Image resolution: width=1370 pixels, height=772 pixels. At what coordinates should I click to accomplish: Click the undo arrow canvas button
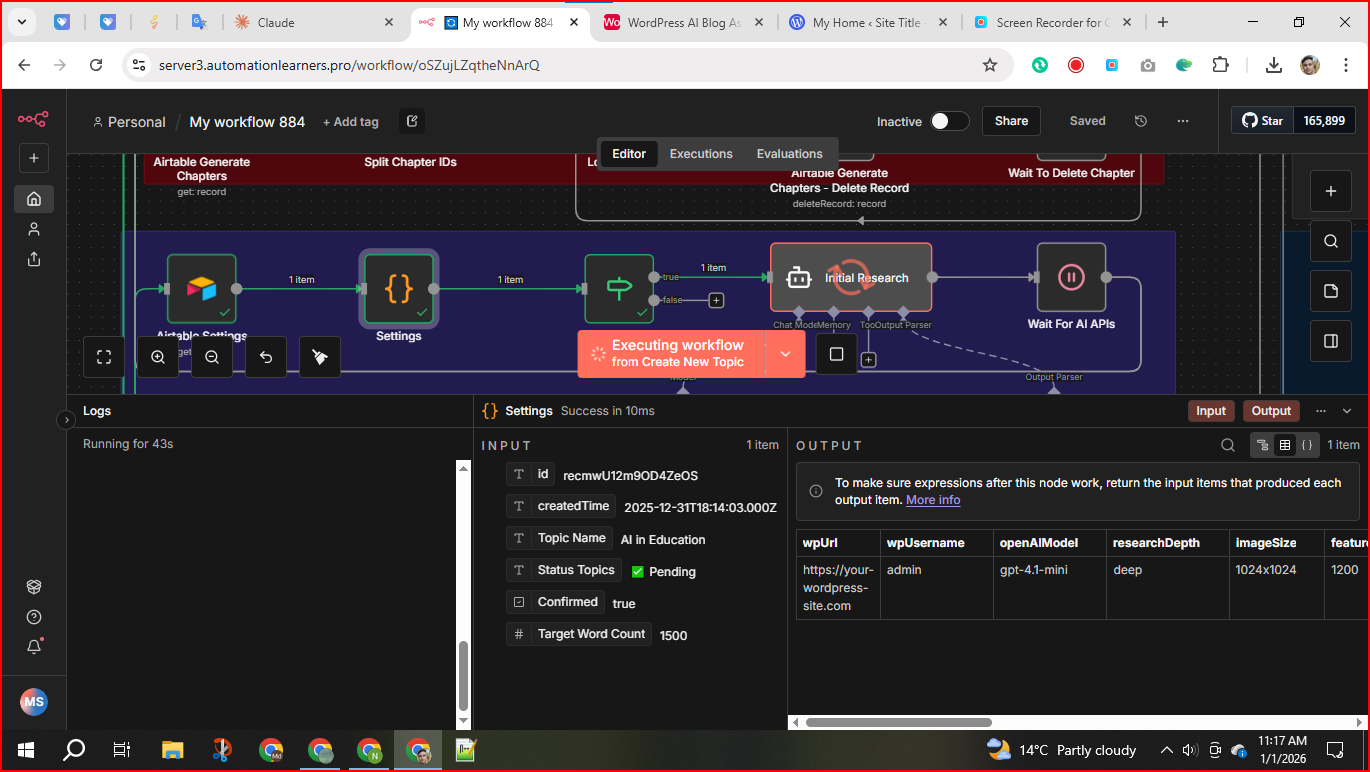tap(266, 357)
